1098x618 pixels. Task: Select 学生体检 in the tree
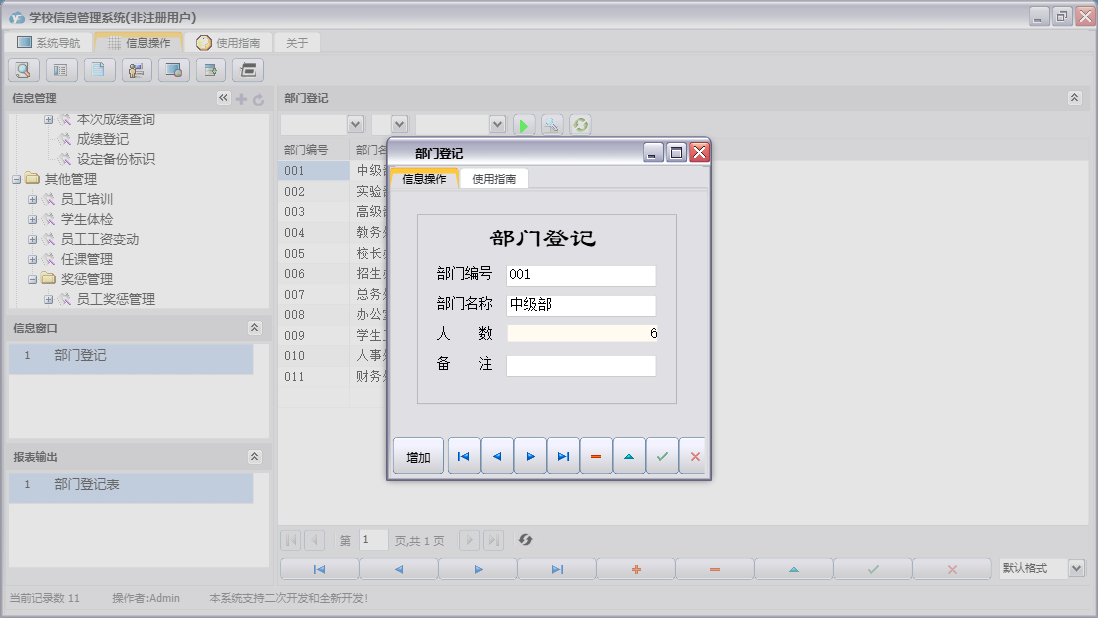click(x=87, y=219)
